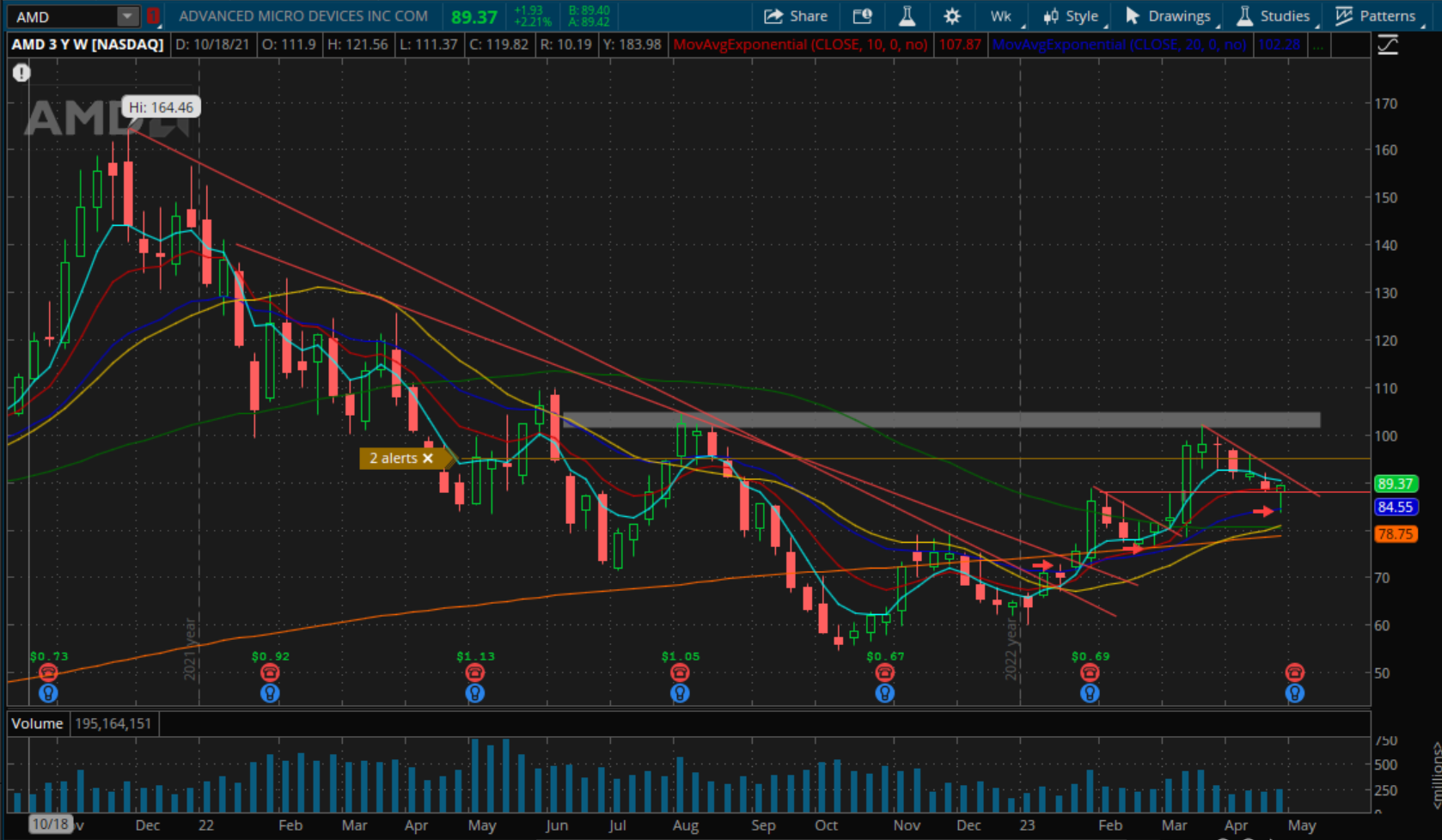Open chart settings gear icon
Screen dimensions: 1442x840
click(x=951, y=16)
